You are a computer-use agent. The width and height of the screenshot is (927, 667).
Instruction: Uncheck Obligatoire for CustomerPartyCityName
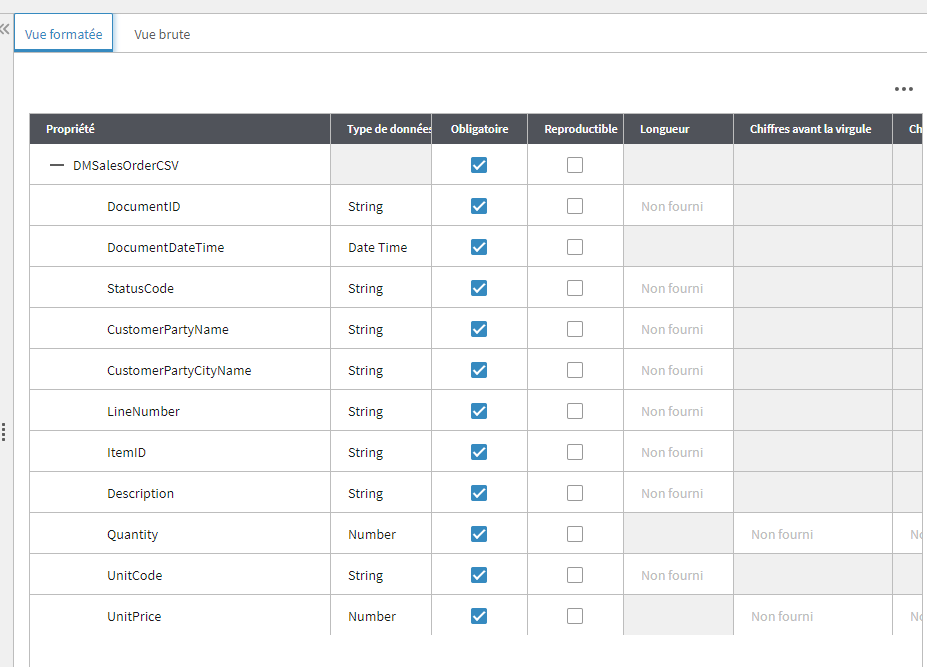click(x=479, y=370)
